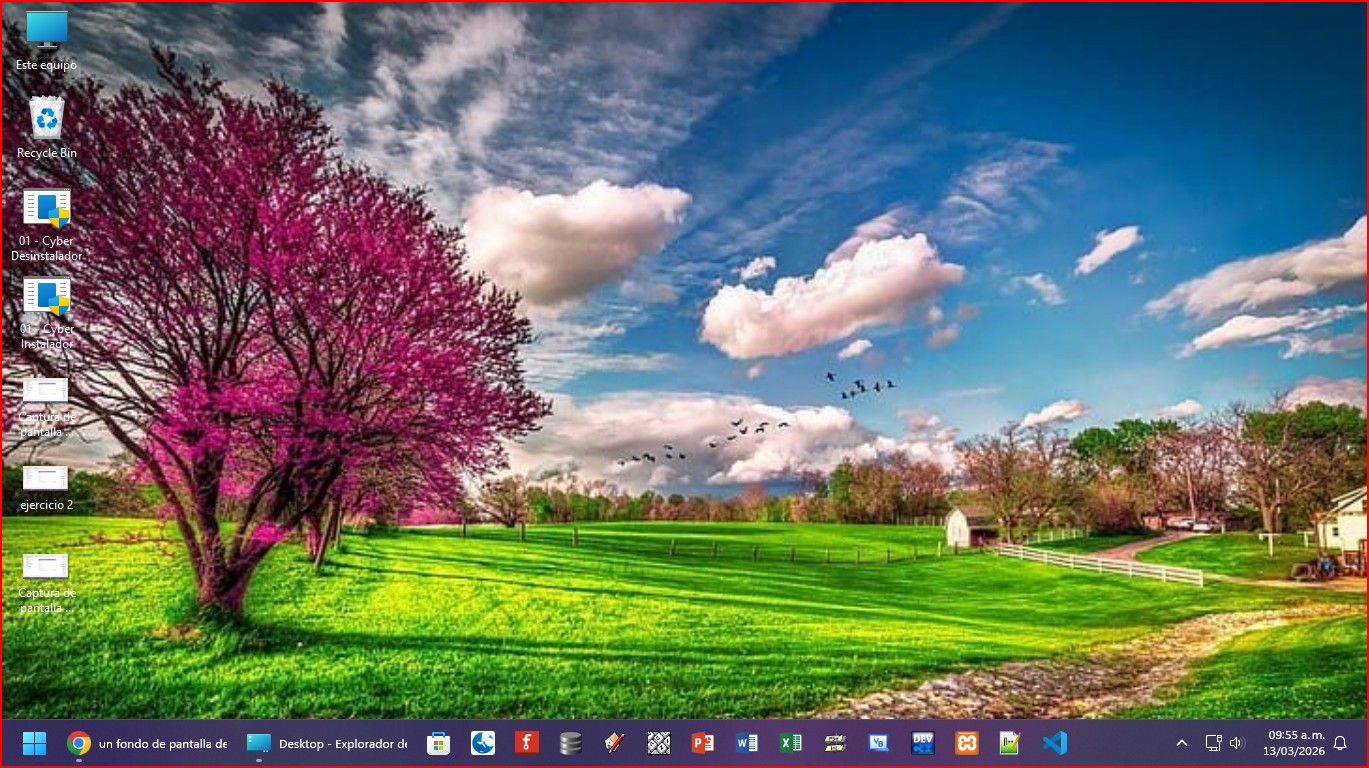Open Visual Basic from the taskbar
This screenshot has height=768, width=1369.
pyautogui.click(x=879, y=743)
